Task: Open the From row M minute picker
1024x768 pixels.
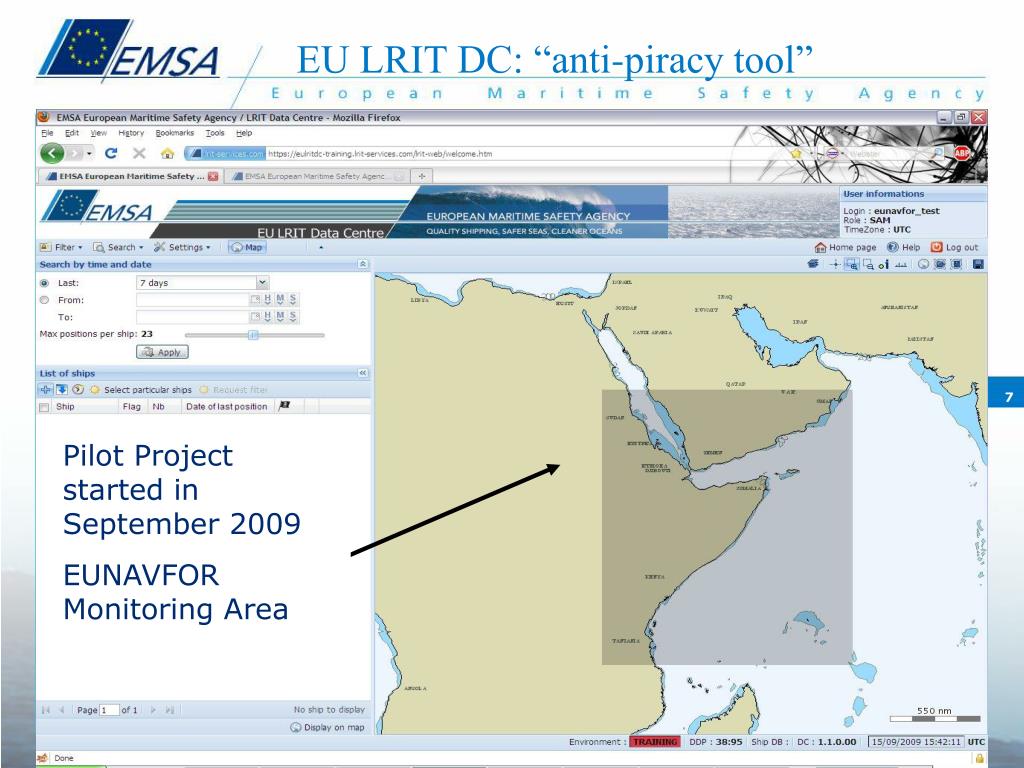Action: [280, 299]
